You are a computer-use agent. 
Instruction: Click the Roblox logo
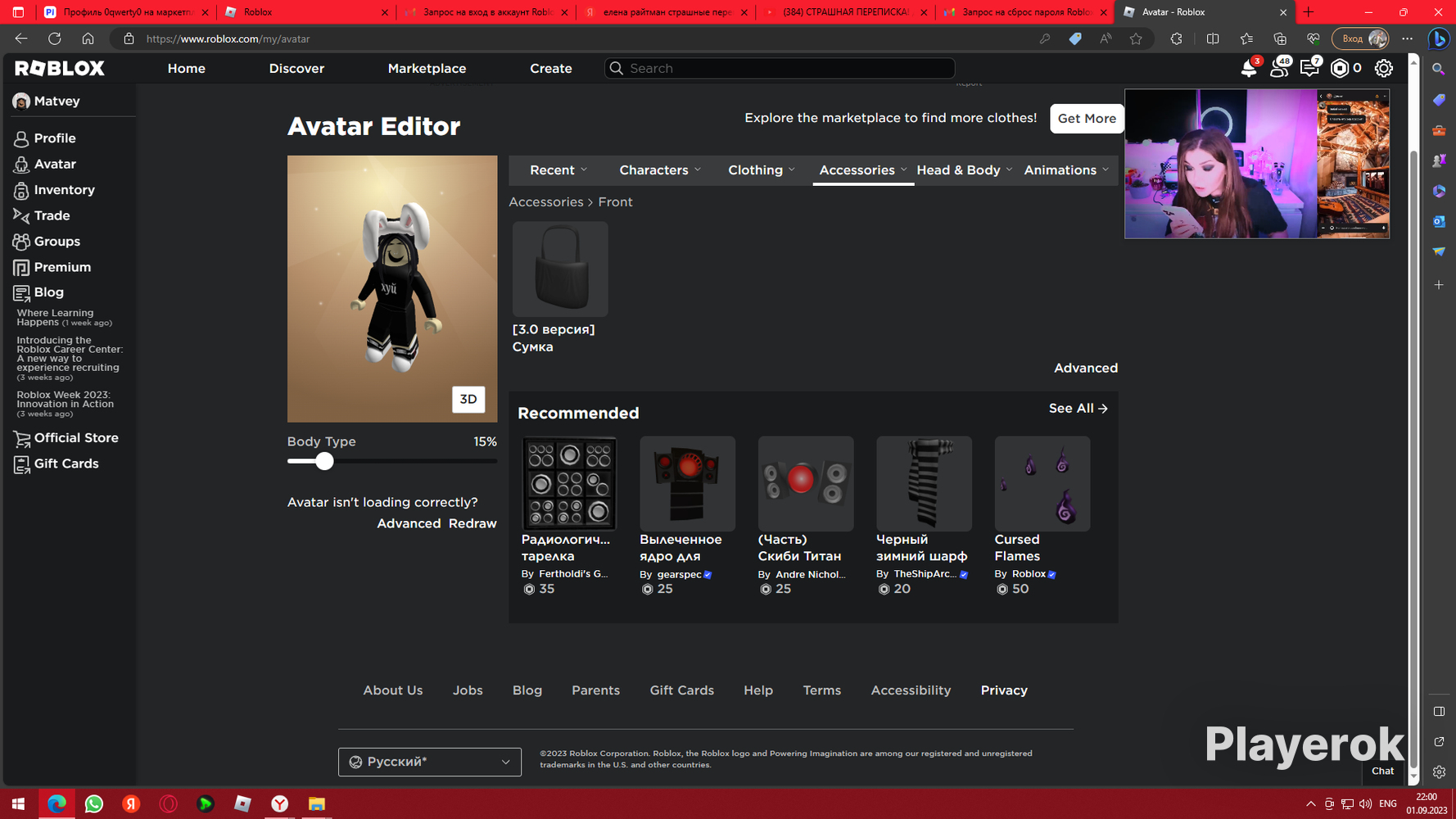[x=60, y=68]
